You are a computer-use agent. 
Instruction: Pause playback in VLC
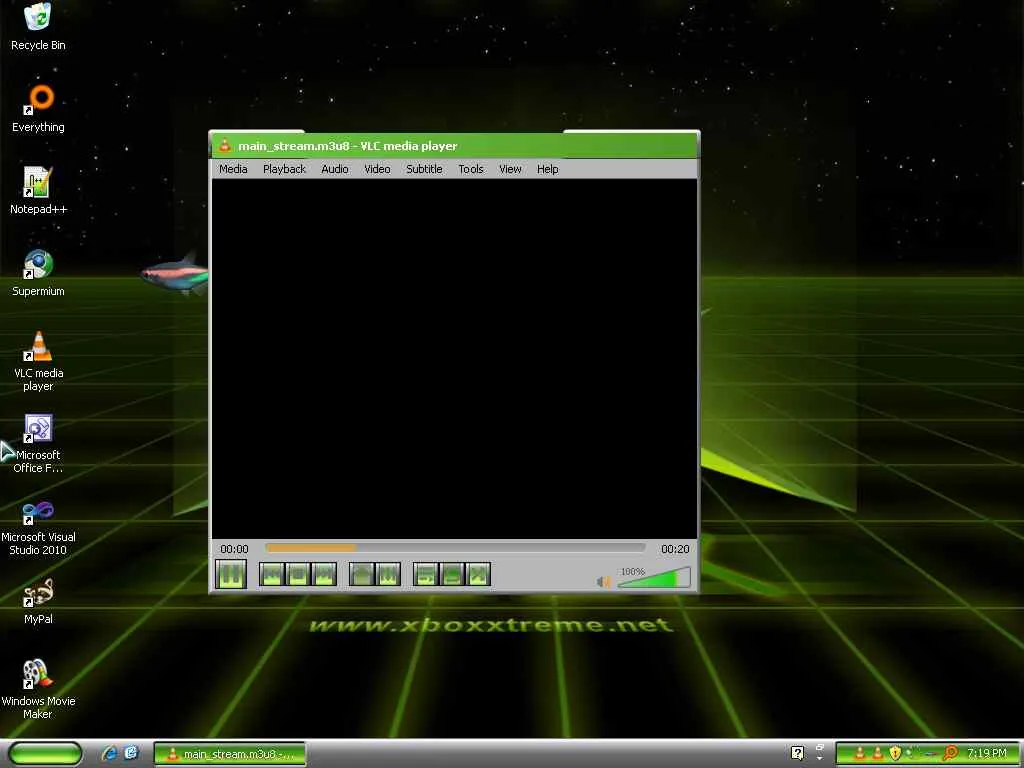coord(231,575)
